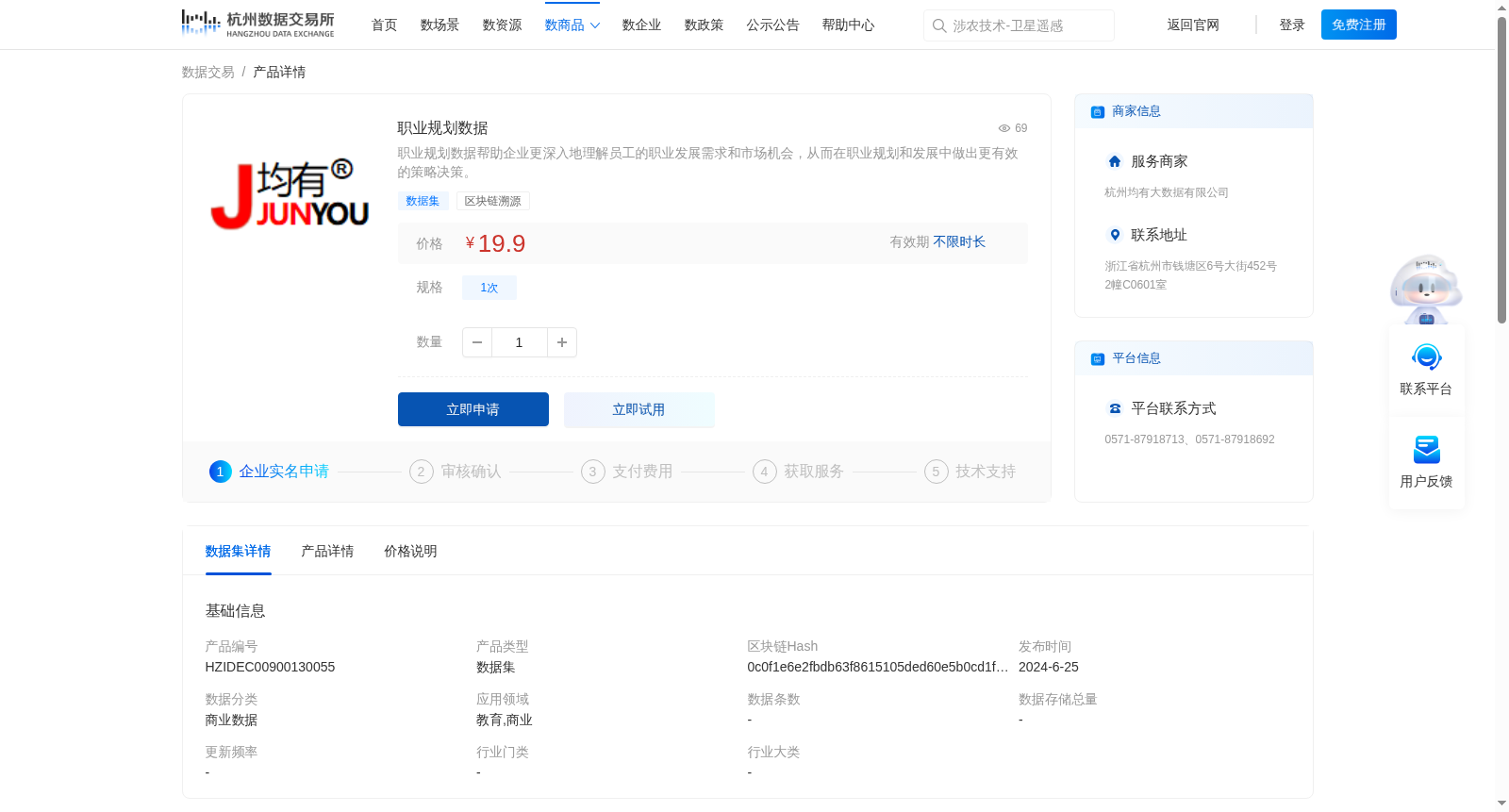
Task: Click 返回官网 link
Action: point(1193,25)
